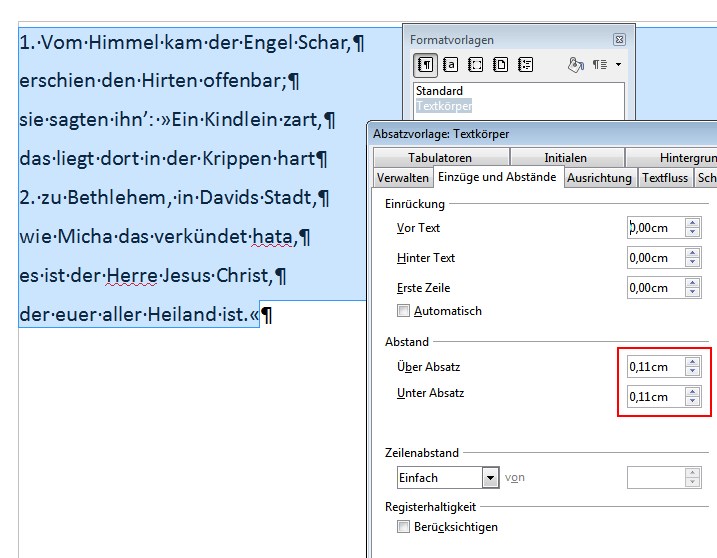
Task: Switch to the Verwalten tab
Action: 402,178
